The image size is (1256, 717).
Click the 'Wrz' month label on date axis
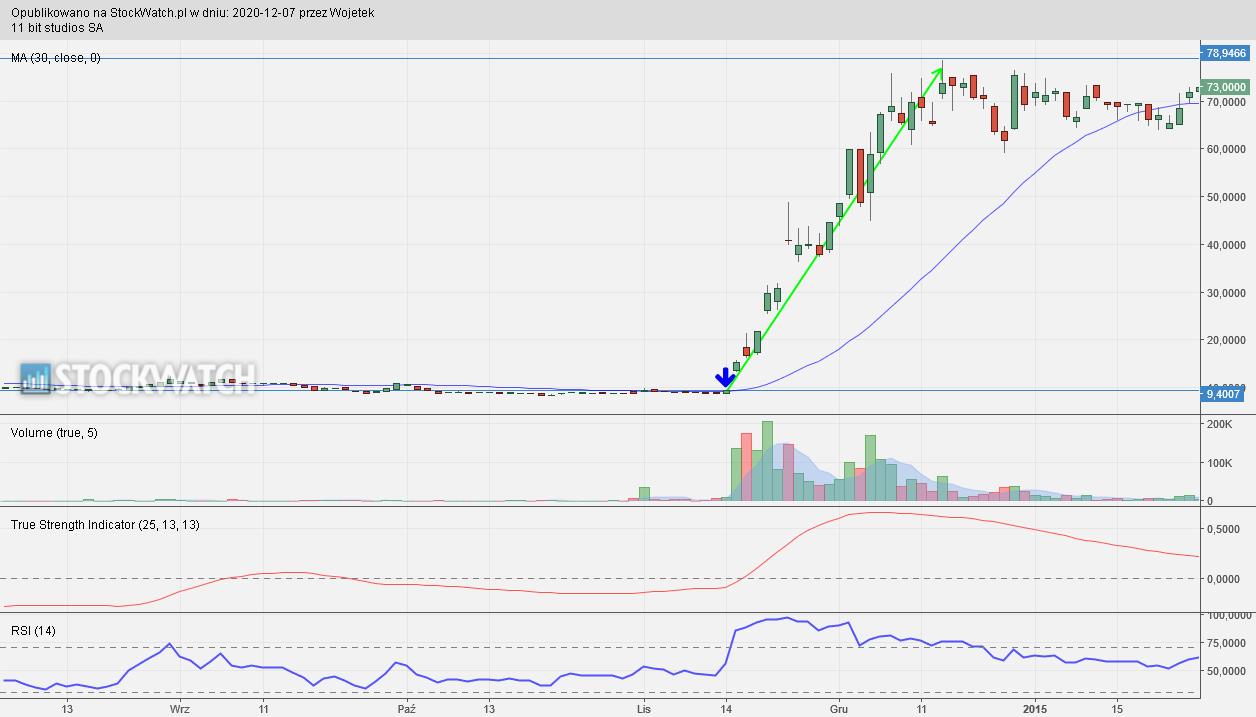click(x=180, y=709)
